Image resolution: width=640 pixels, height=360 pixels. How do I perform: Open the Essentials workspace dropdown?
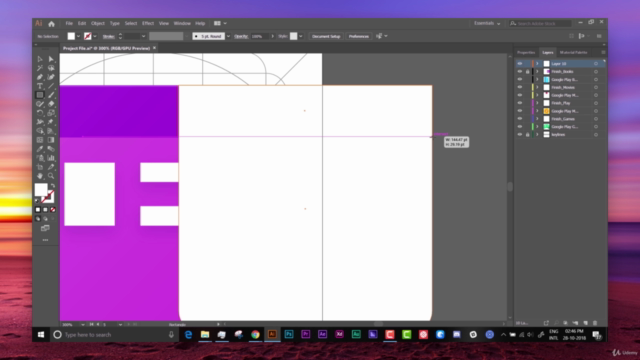[487, 24]
